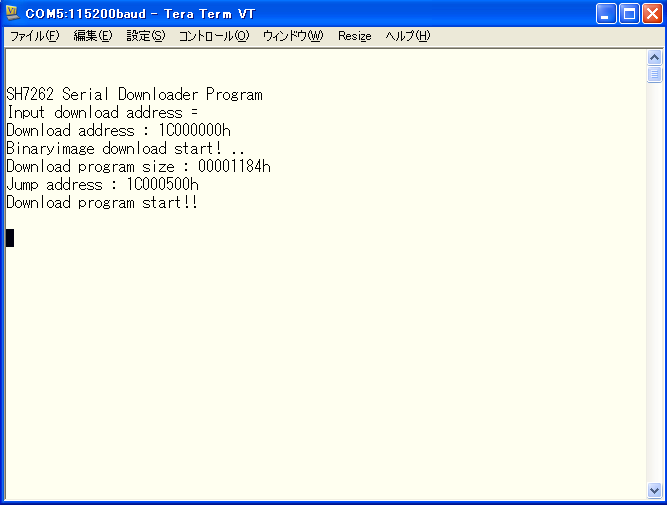Click the scrollbar down arrow
The width and height of the screenshot is (667, 505).
(654, 490)
